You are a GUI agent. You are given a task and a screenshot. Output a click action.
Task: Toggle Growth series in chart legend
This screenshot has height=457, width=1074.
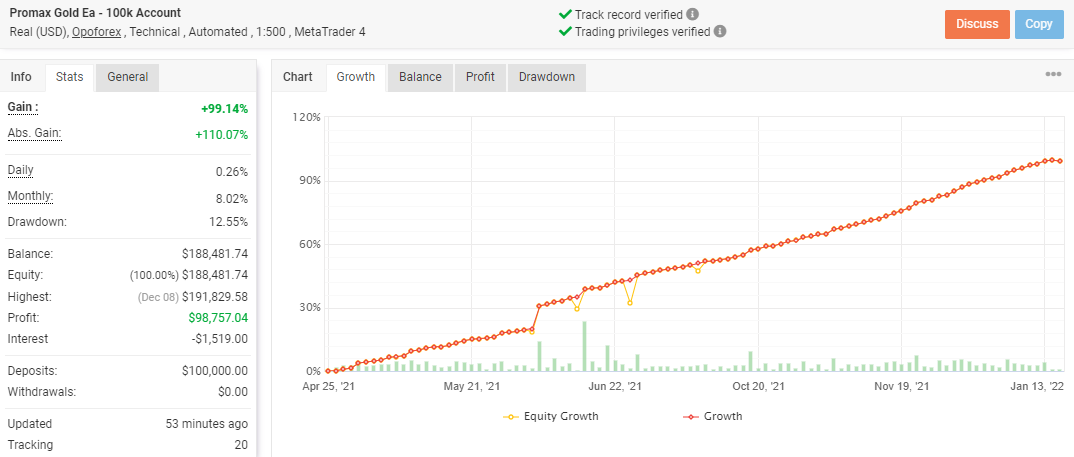[x=712, y=416]
